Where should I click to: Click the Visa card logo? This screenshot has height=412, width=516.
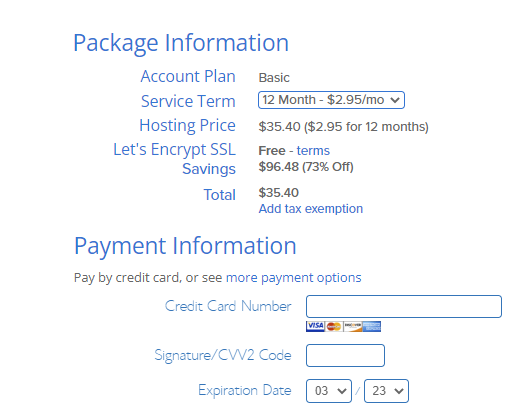(x=315, y=326)
